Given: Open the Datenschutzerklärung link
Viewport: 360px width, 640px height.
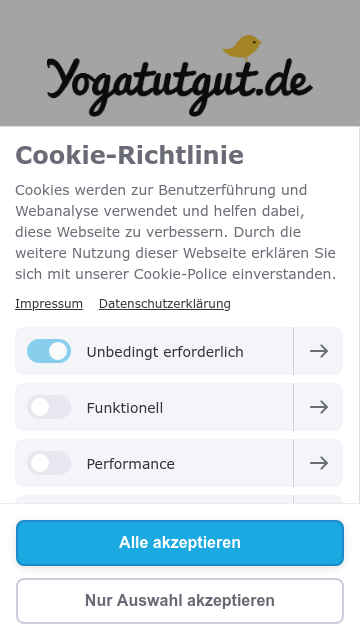Looking at the screenshot, I should [x=164, y=304].
